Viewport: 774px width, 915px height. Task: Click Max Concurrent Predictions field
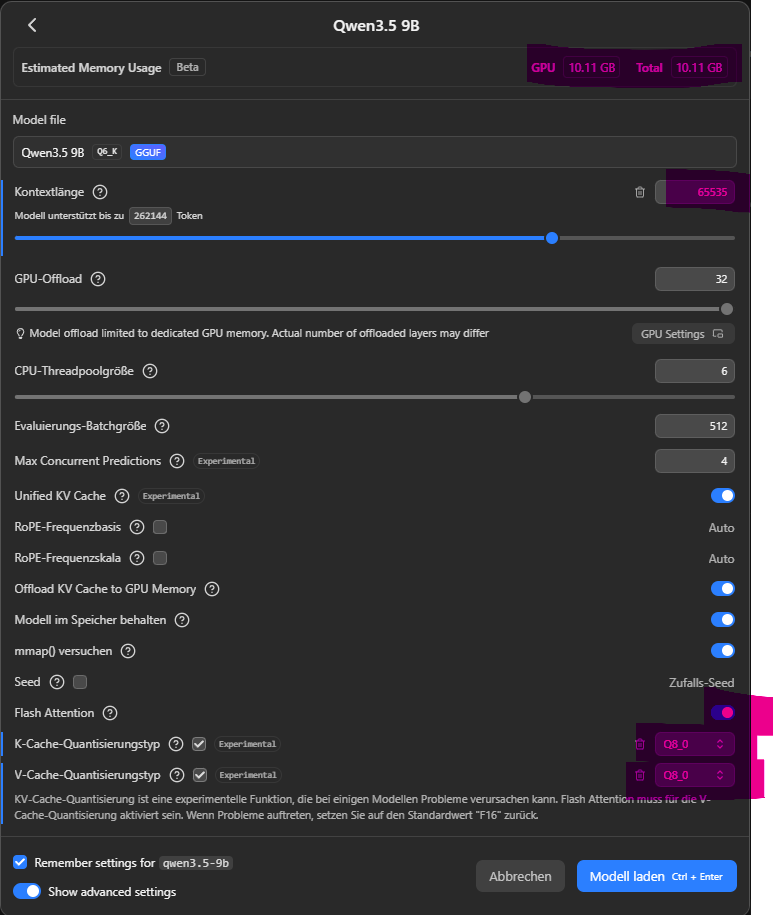point(695,461)
